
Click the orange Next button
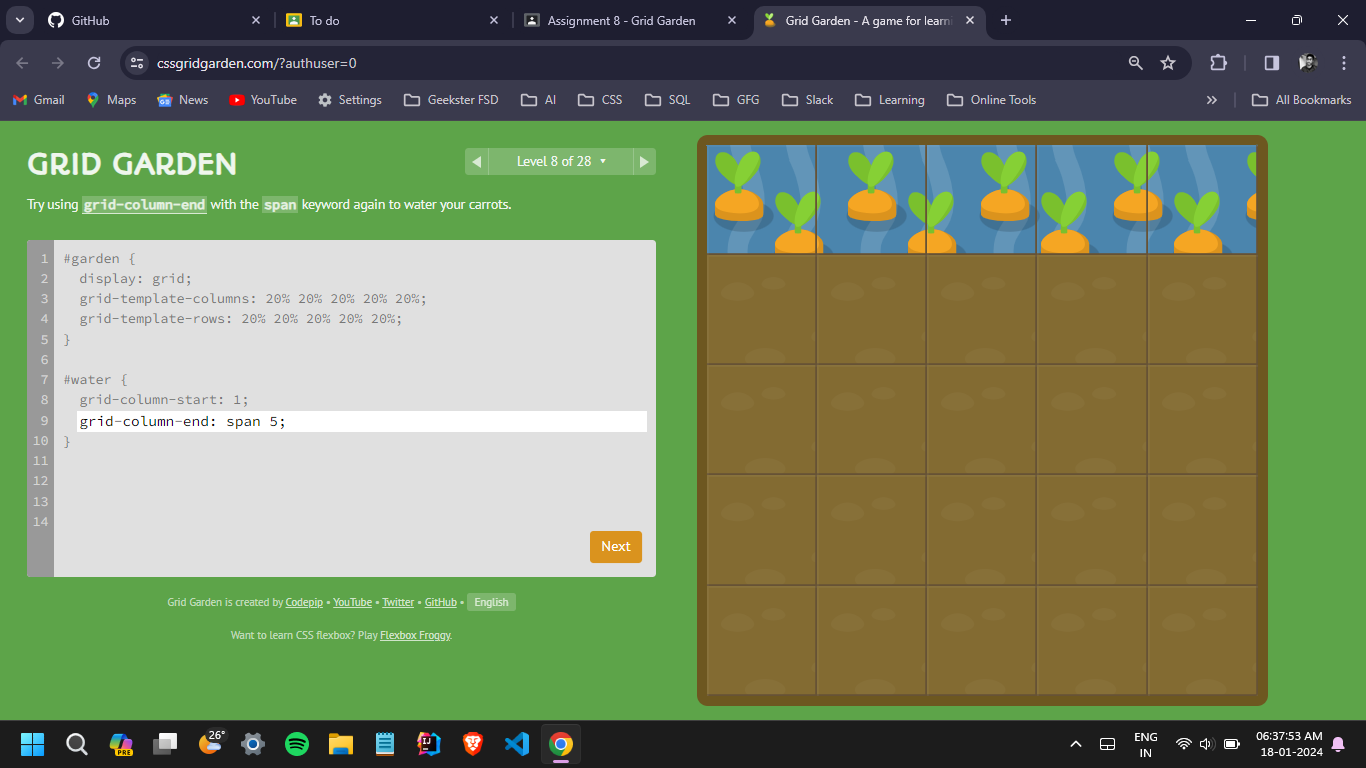(615, 547)
